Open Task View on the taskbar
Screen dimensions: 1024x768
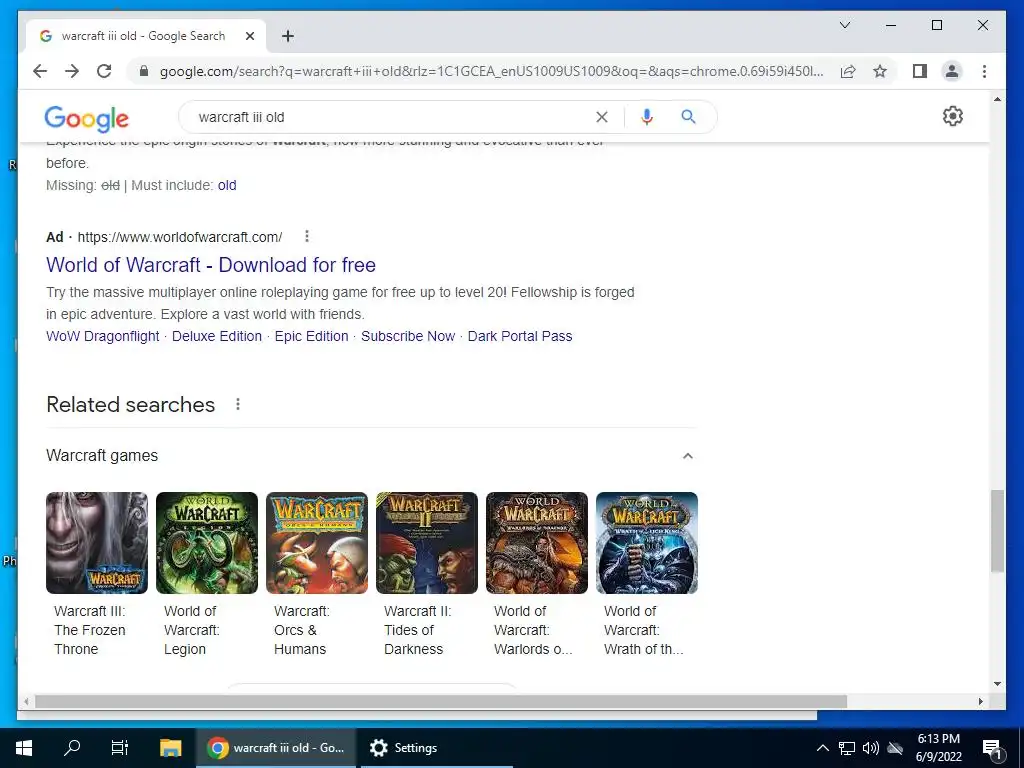[x=120, y=748]
